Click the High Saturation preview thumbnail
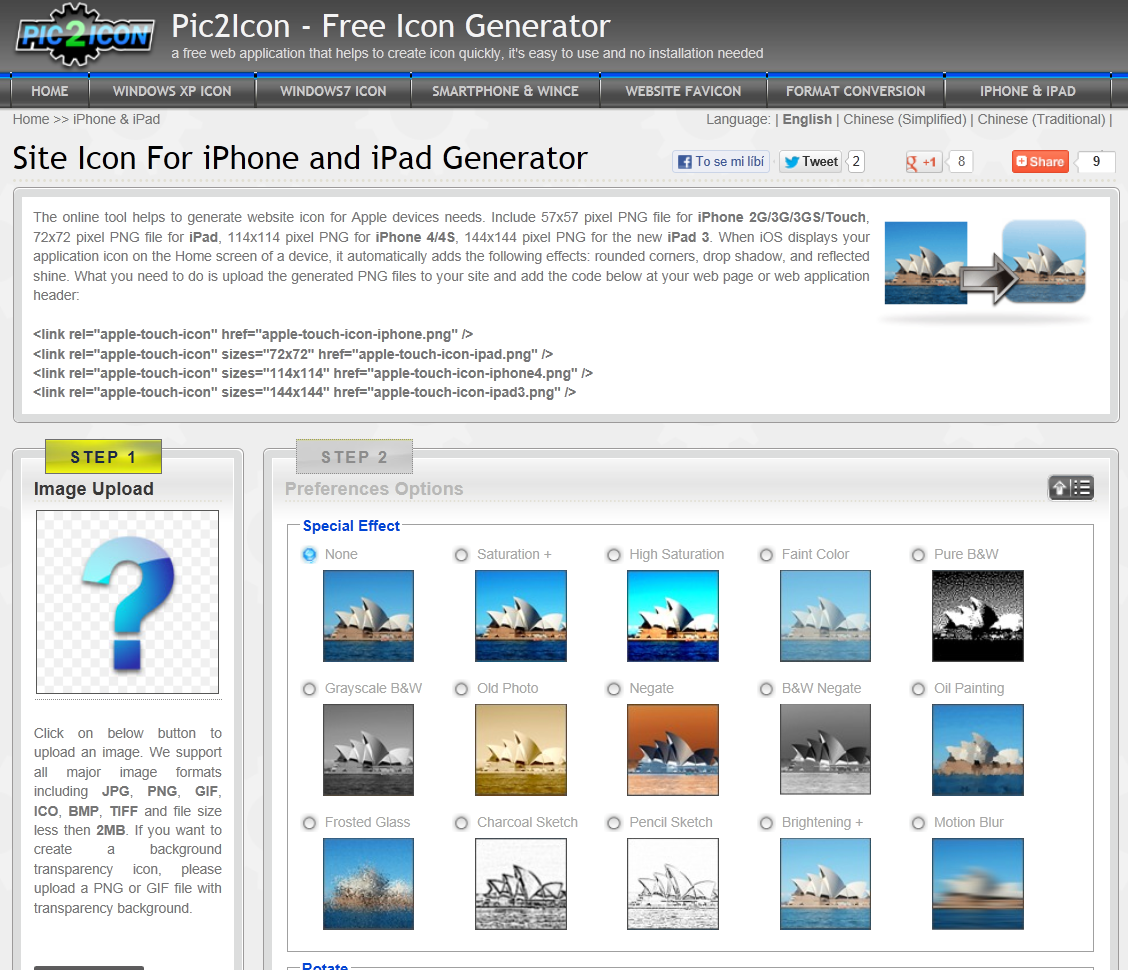The width and height of the screenshot is (1128, 970). (x=673, y=616)
